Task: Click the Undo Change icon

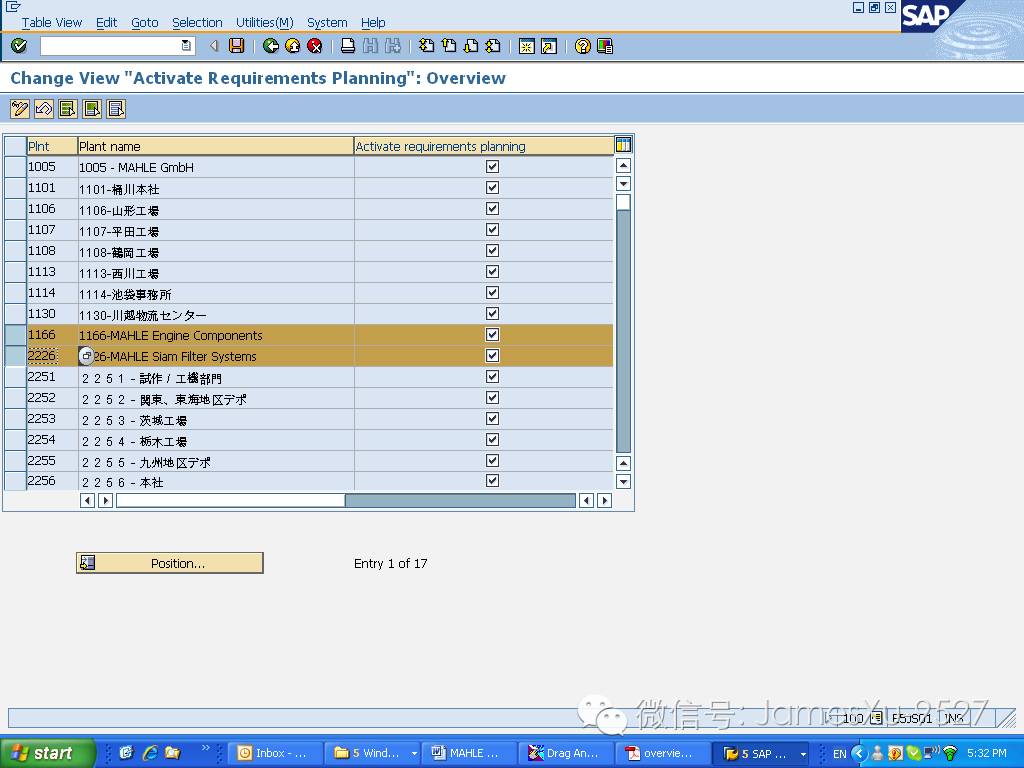Action: coord(44,108)
